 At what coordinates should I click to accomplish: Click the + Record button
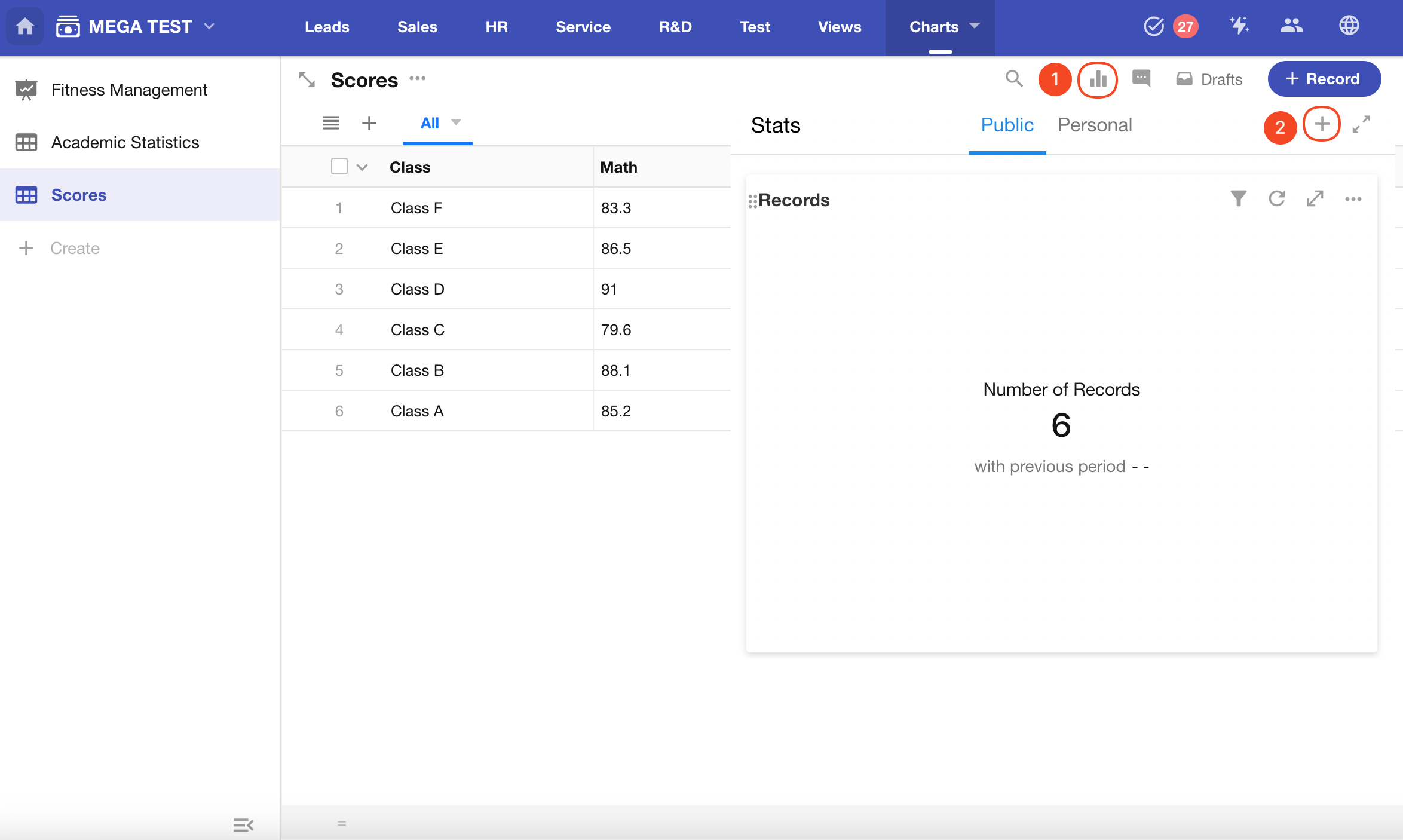point(1324,79)
